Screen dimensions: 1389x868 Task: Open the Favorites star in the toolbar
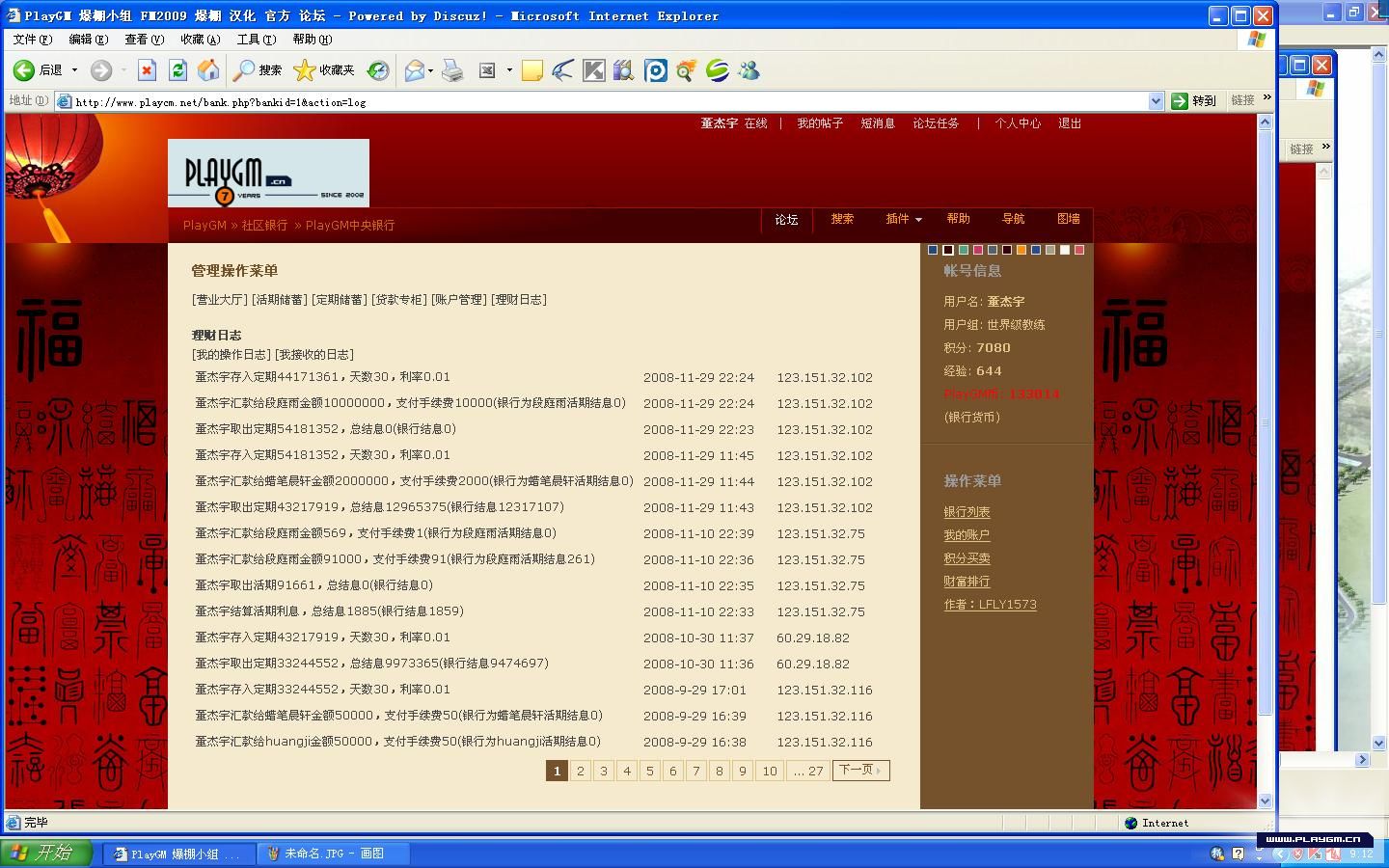click(324, 70)
